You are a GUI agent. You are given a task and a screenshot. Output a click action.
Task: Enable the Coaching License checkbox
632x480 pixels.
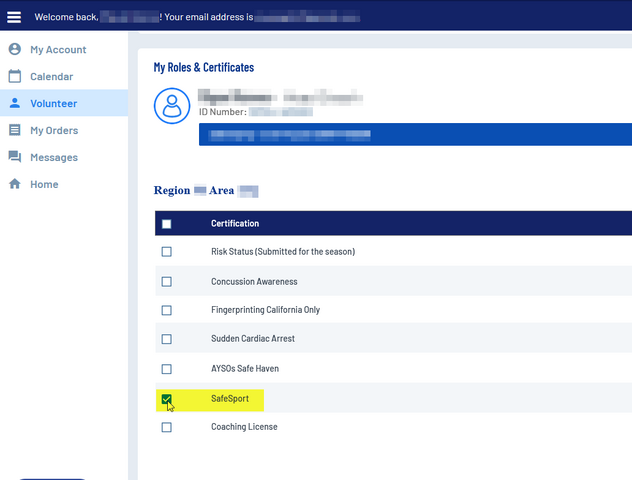(x=167, y=427)
